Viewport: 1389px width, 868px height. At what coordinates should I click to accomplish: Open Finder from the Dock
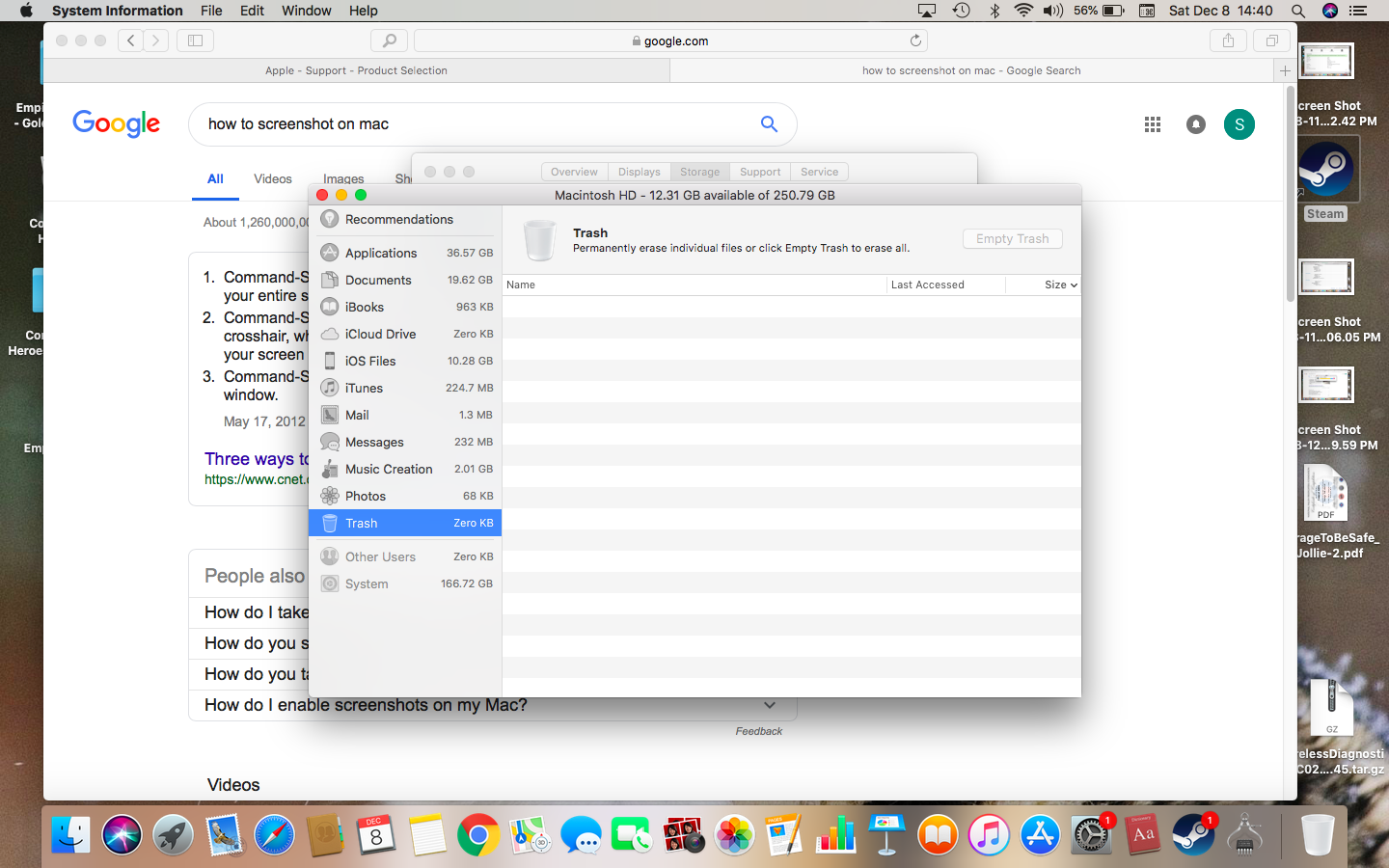click(70, 835)
